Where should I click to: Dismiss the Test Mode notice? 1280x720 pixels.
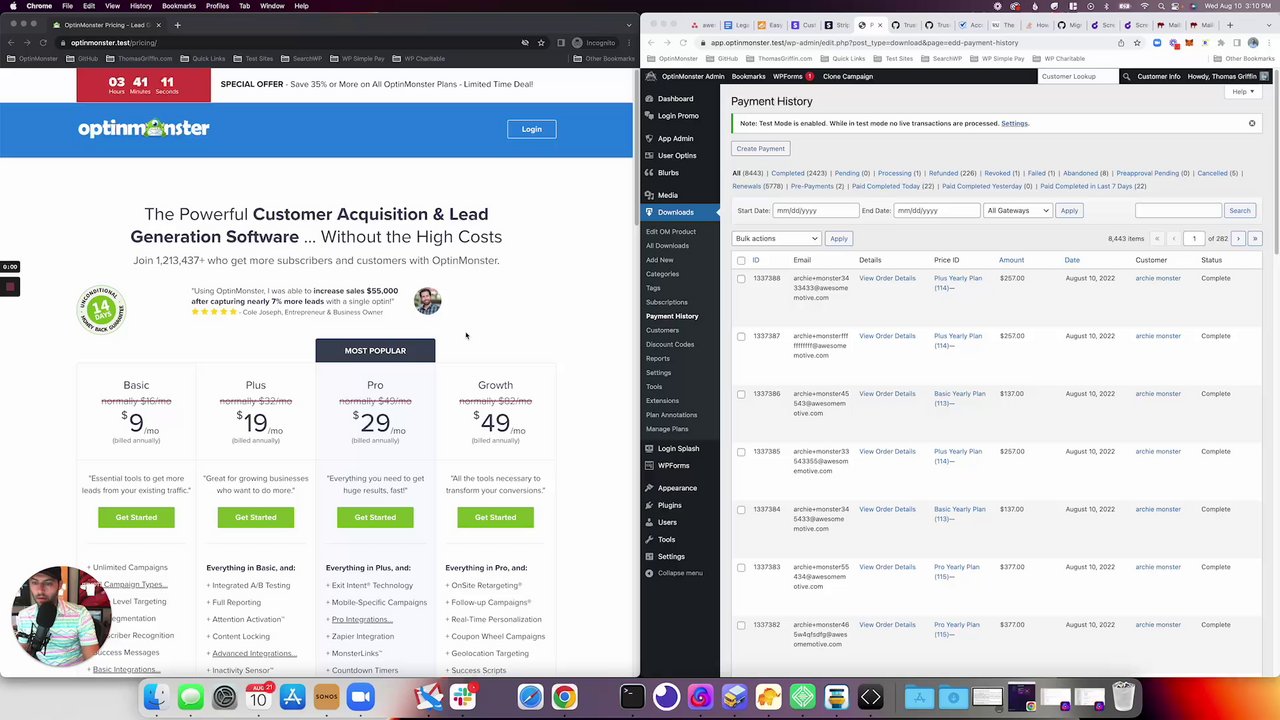tap(1251, 123)
